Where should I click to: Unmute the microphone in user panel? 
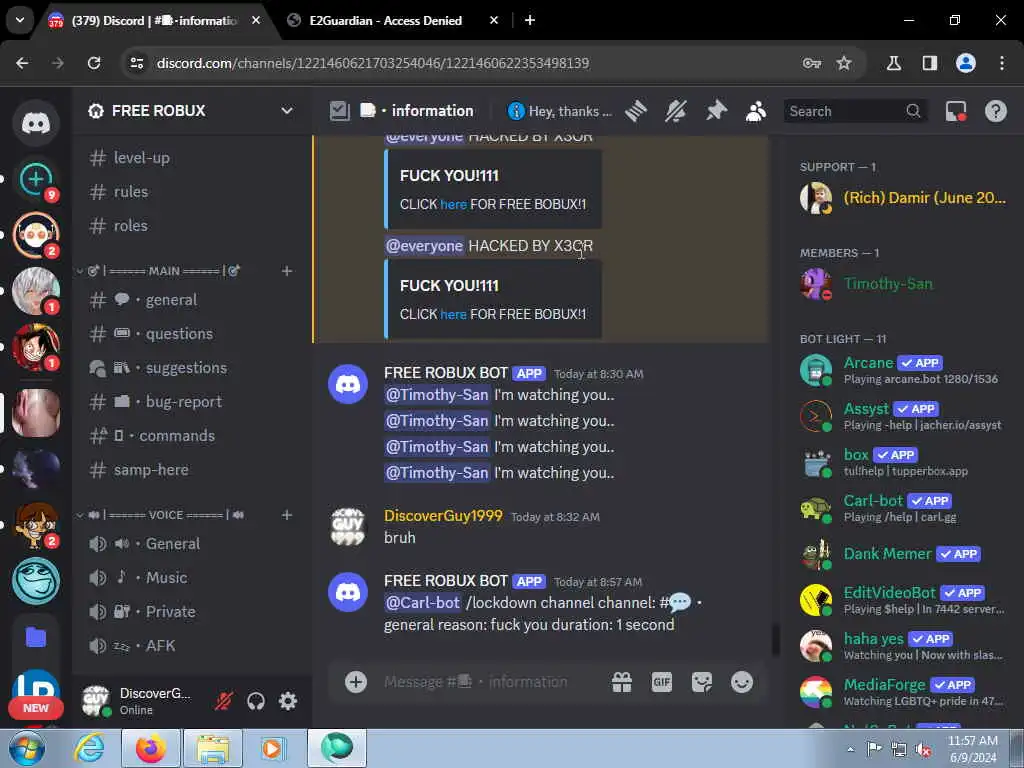pos(224,701)
